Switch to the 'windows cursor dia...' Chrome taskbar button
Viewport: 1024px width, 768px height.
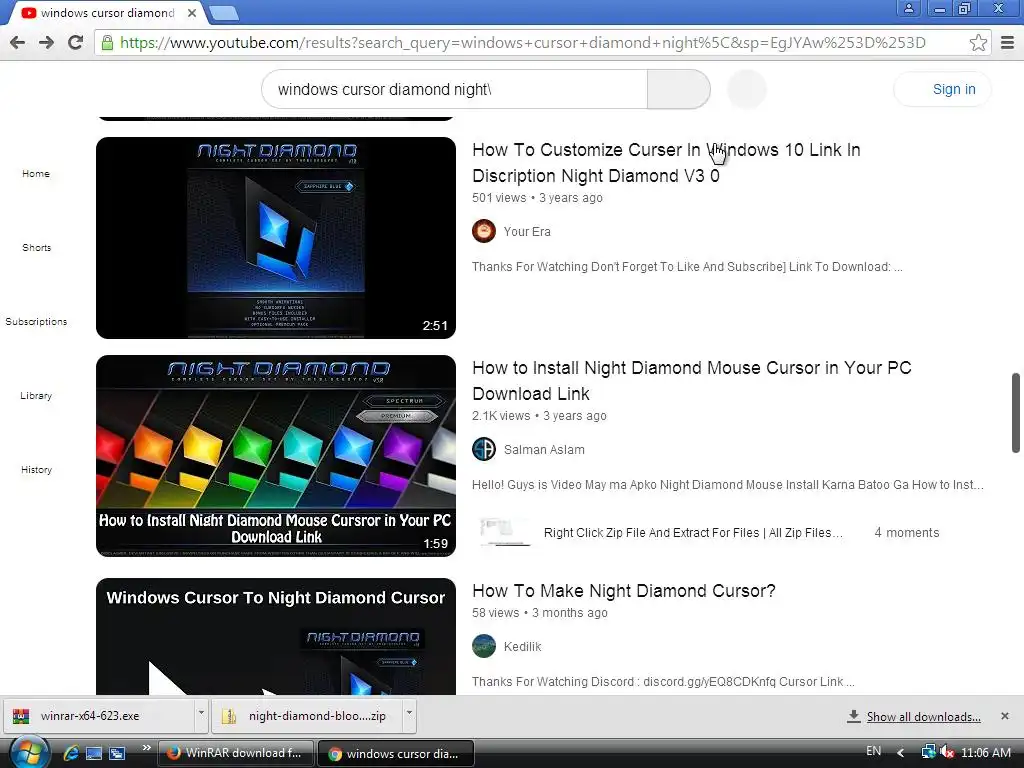[x=396, y=754]
